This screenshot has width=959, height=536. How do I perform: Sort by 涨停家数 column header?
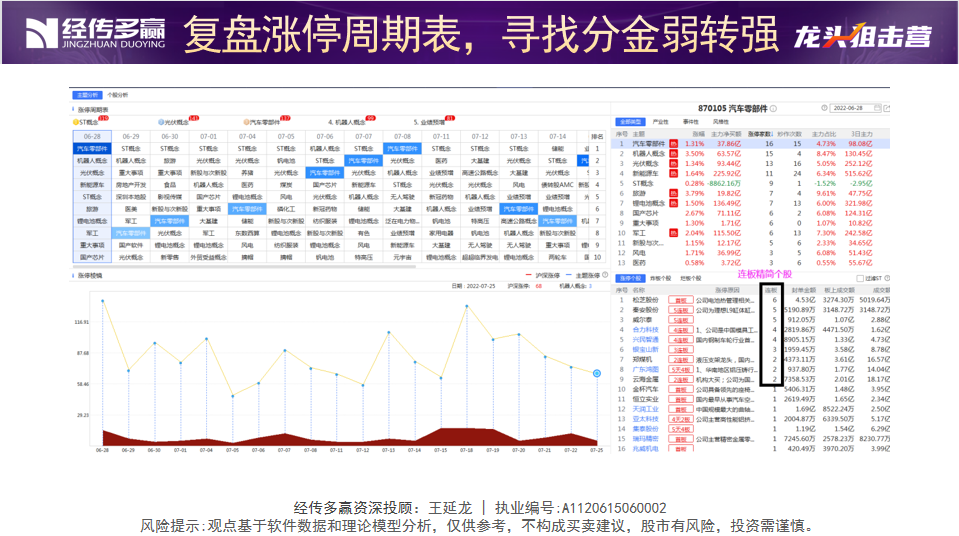click(759, 133)
